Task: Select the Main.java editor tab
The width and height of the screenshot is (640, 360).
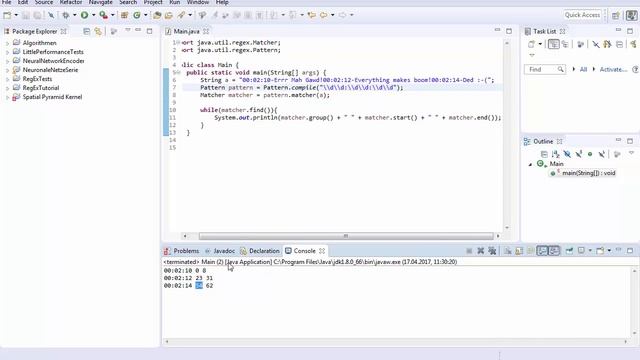Action: pos(187,31)
